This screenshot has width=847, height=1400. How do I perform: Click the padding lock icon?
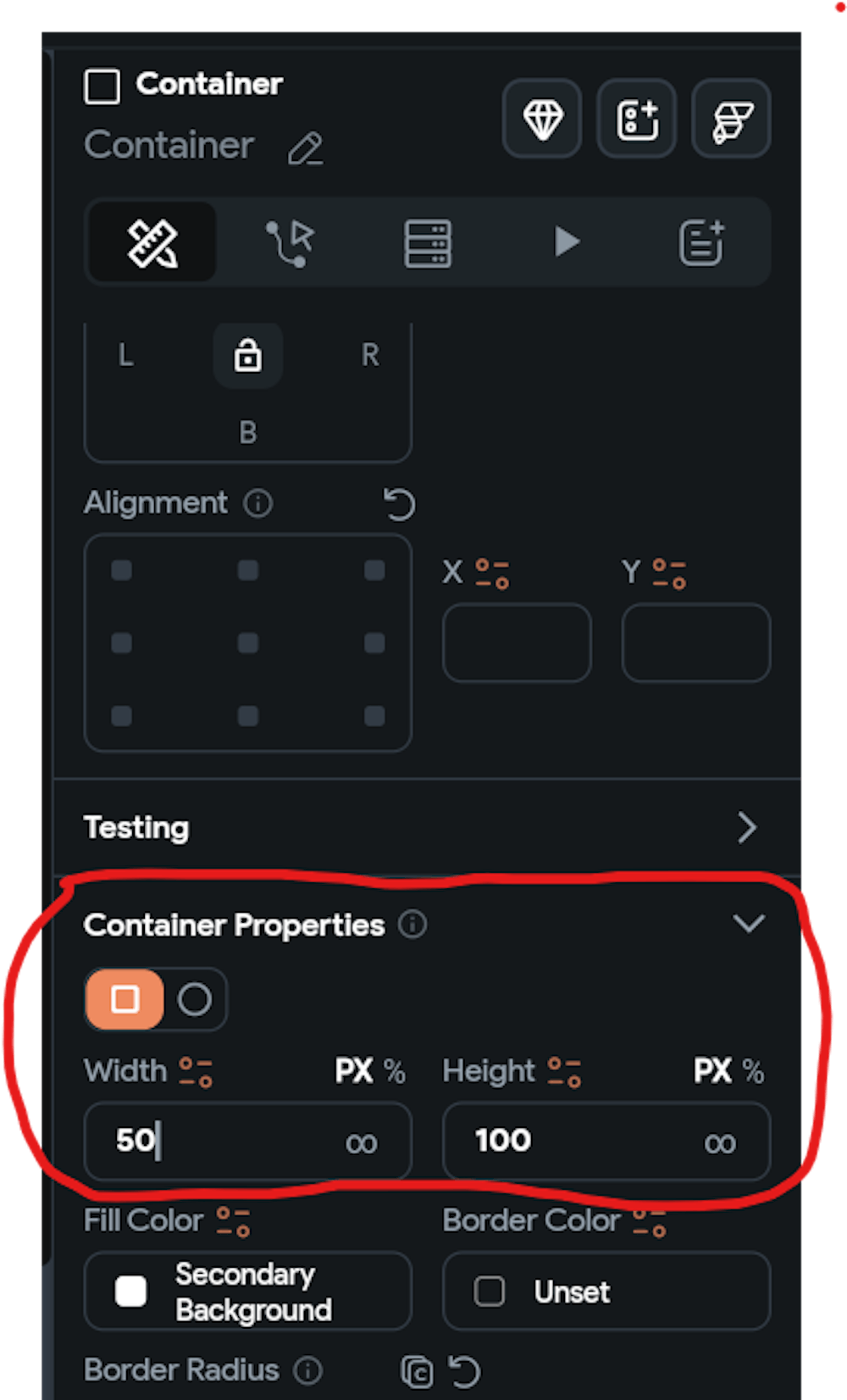[247, 356]
